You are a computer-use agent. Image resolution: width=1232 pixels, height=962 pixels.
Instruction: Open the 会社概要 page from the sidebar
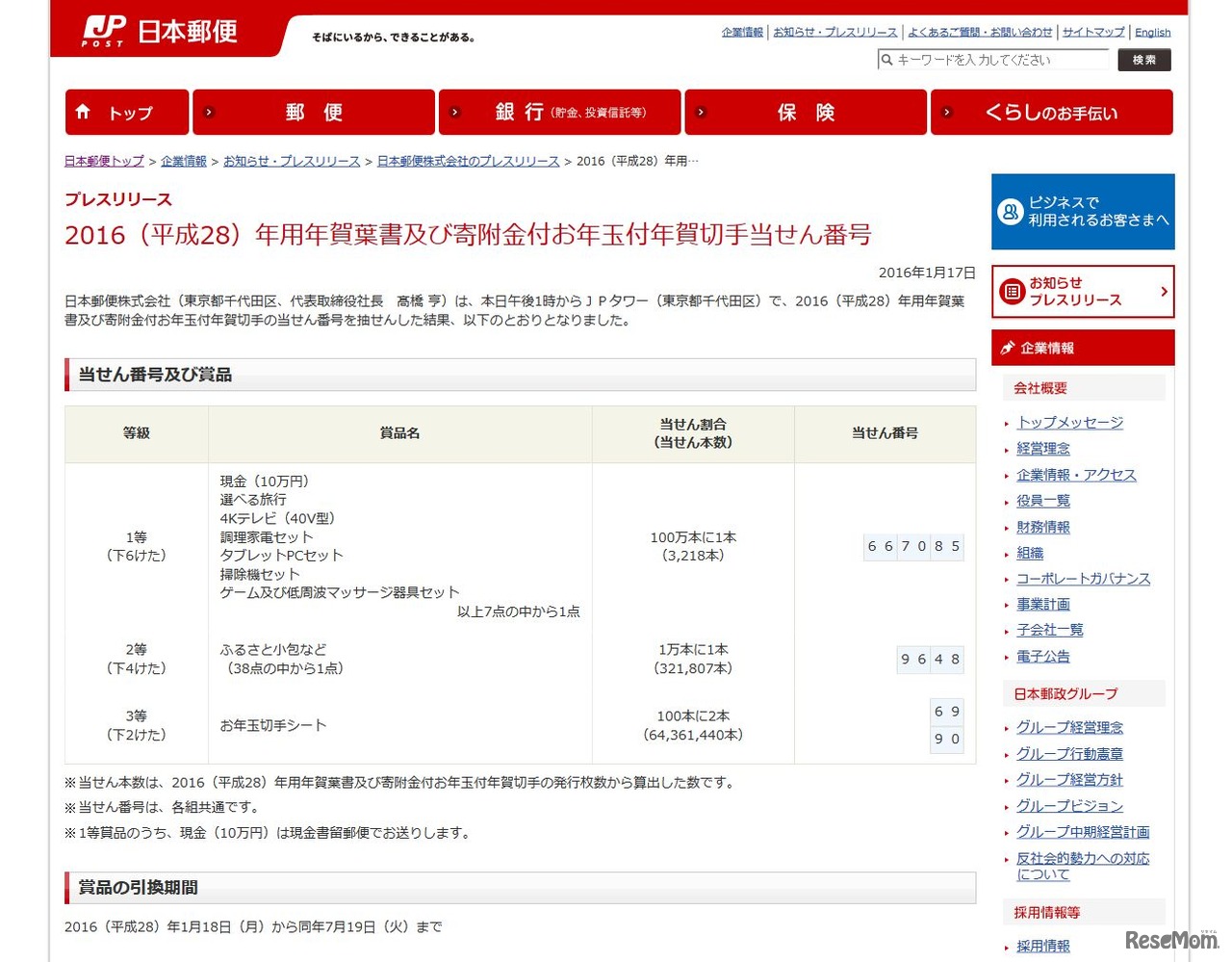[x=1040, y=387]
